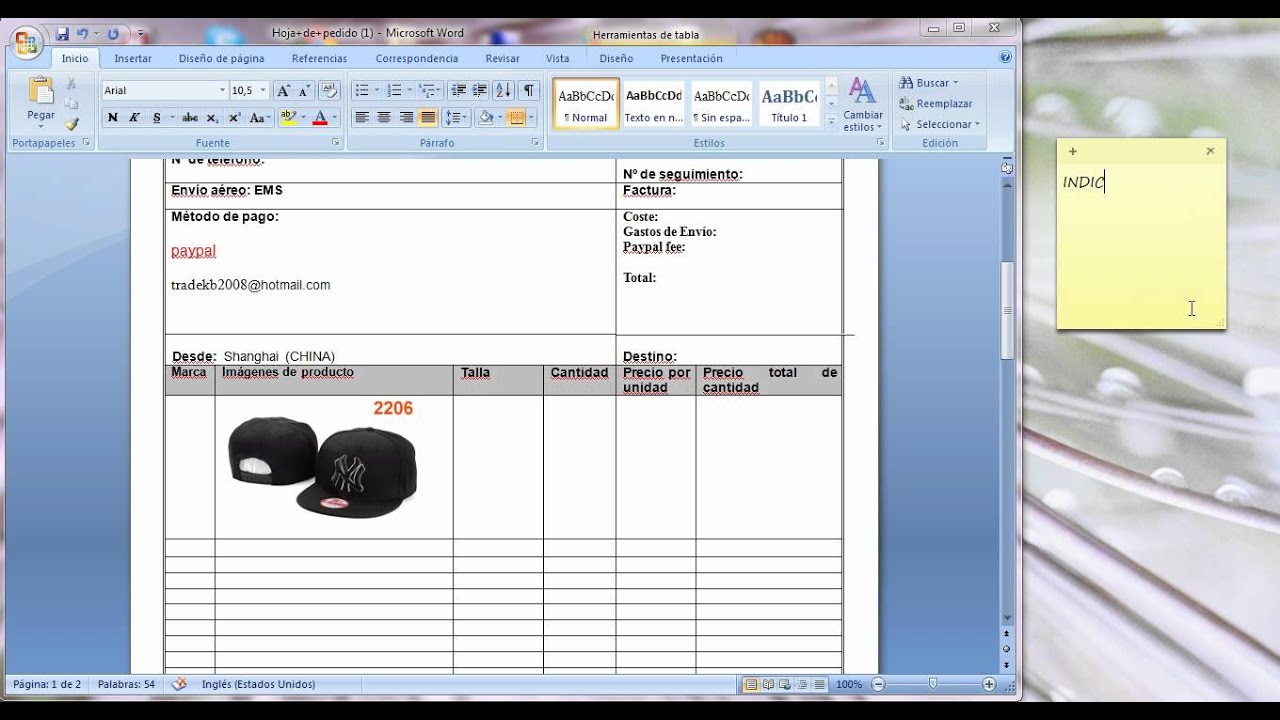Open the Diseño de página tab
The image size is (1280, 720).
point(222,58)
